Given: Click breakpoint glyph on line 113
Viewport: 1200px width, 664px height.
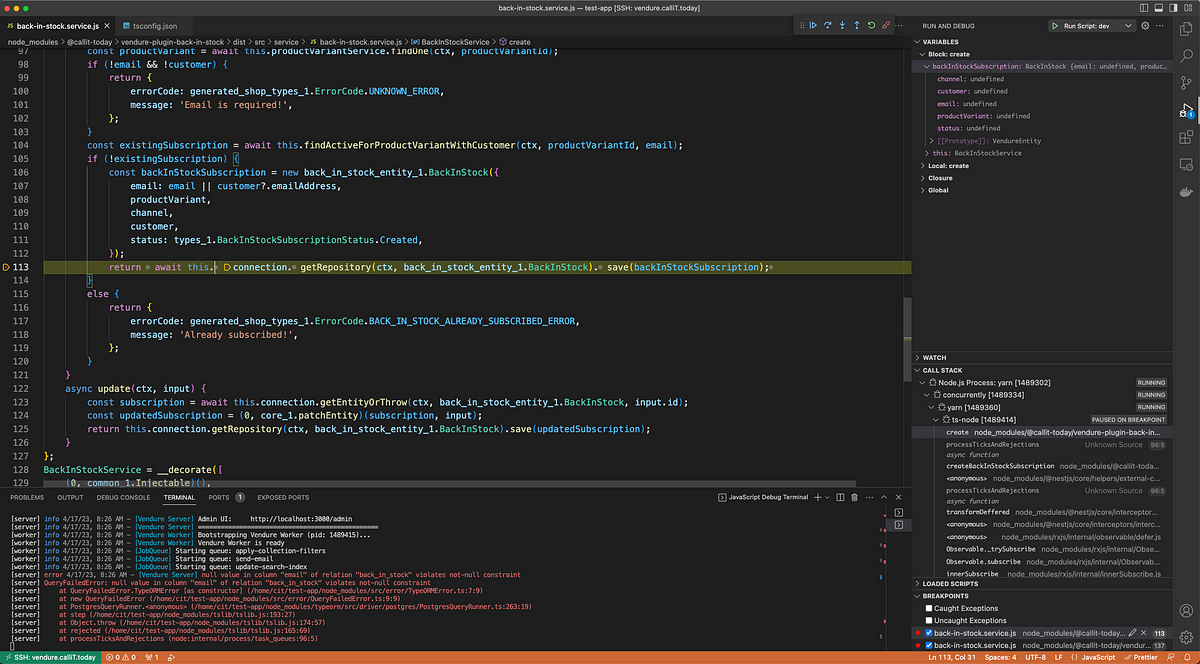Looking at the screenshot, I should point(6,267).
